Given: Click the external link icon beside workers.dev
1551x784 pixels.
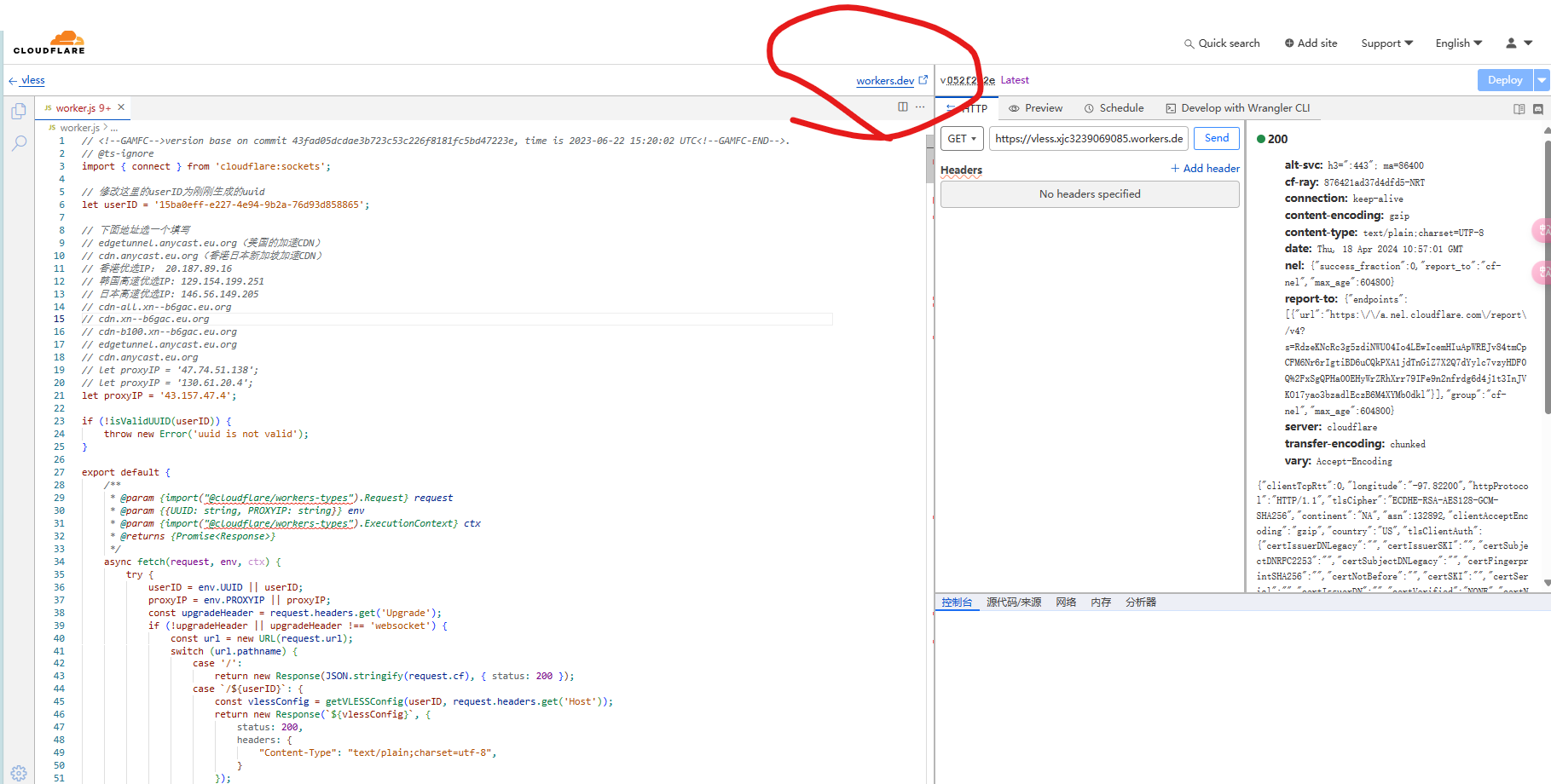Looking at the screenshot, I should (x=923, y=80).
